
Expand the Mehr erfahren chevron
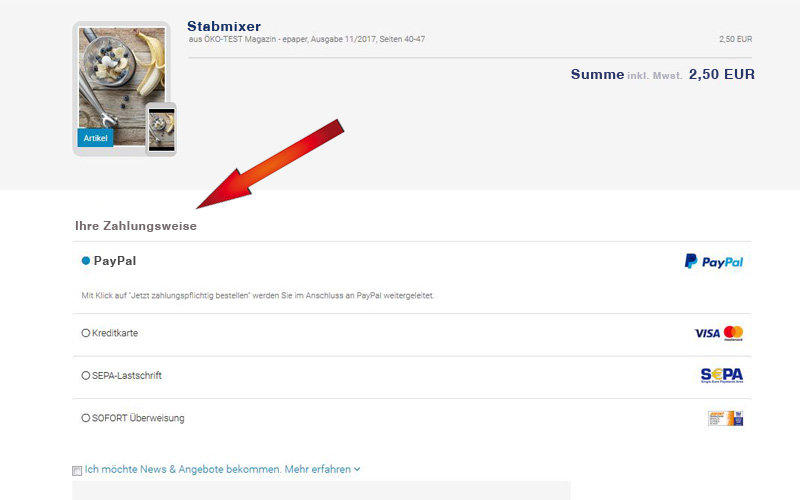click(x=357, y=469)
